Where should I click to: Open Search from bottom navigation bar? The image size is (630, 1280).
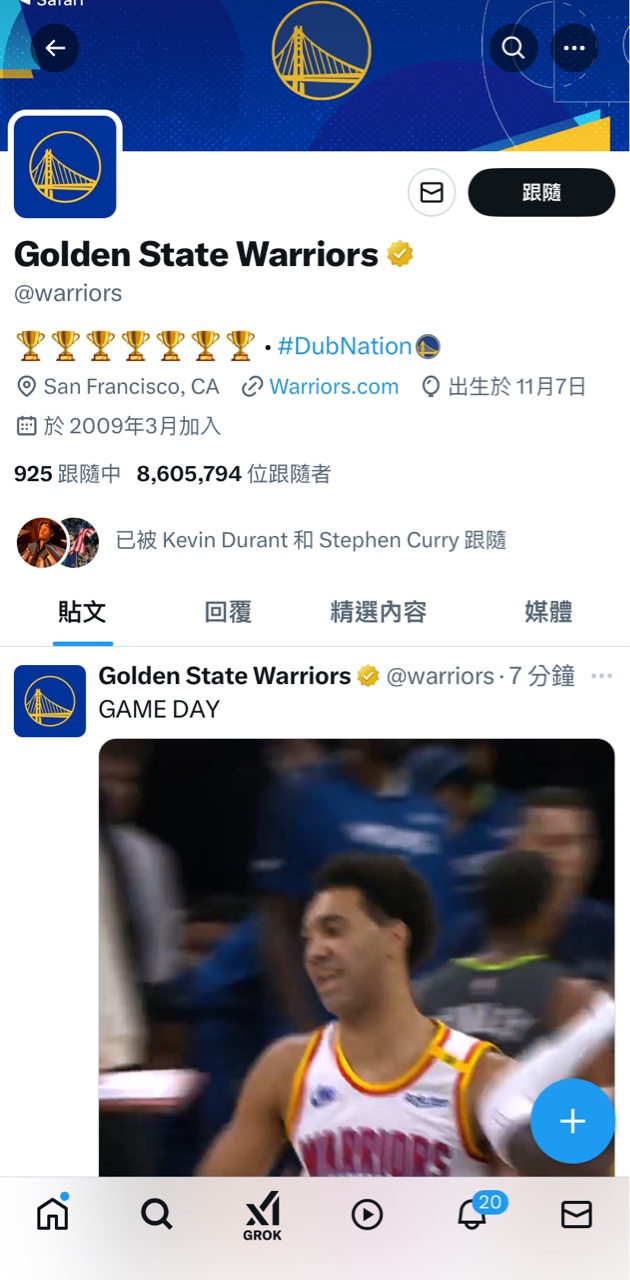(x=157, y=1214)
